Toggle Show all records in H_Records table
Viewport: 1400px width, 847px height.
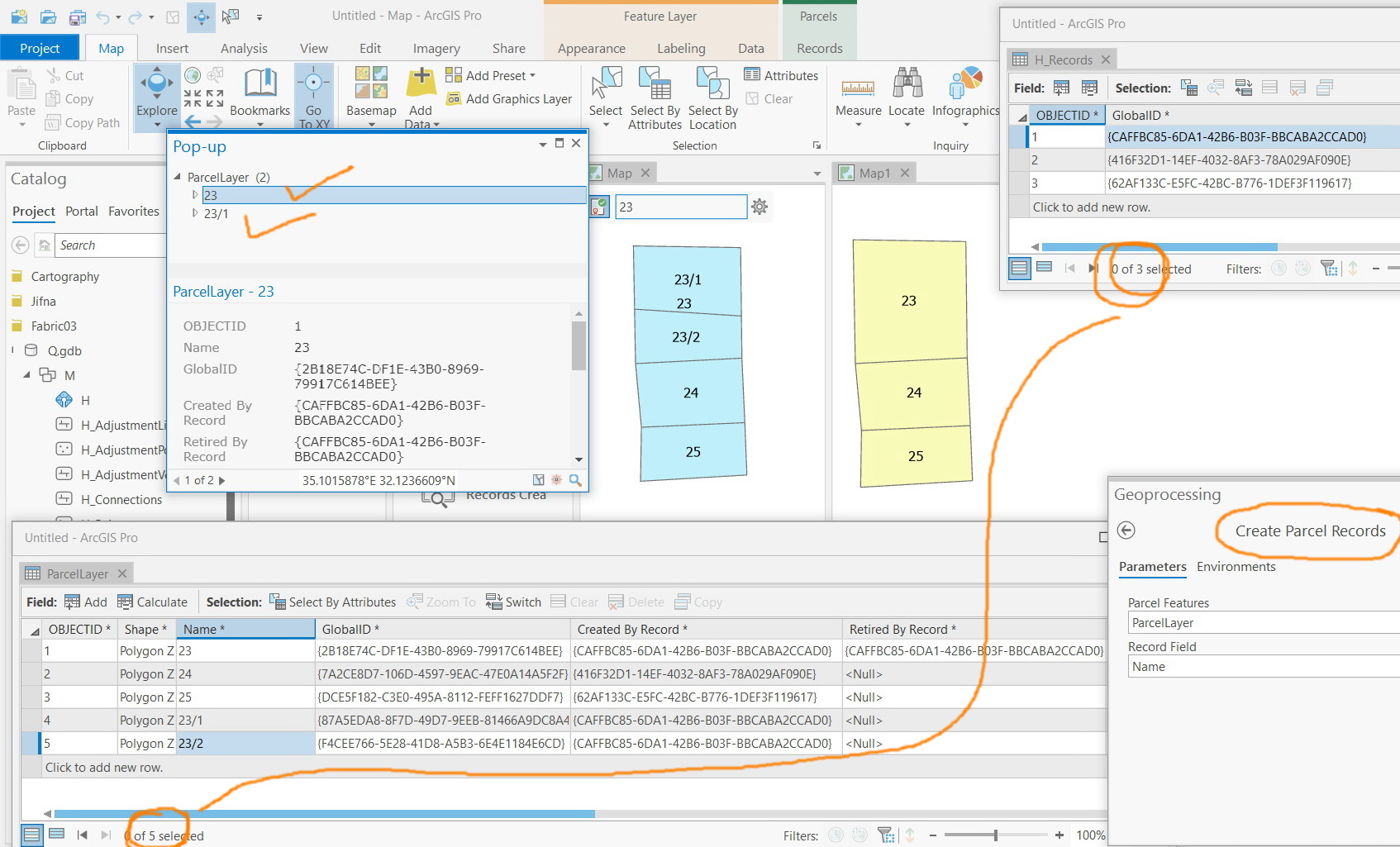click(x=1020, y=268)
